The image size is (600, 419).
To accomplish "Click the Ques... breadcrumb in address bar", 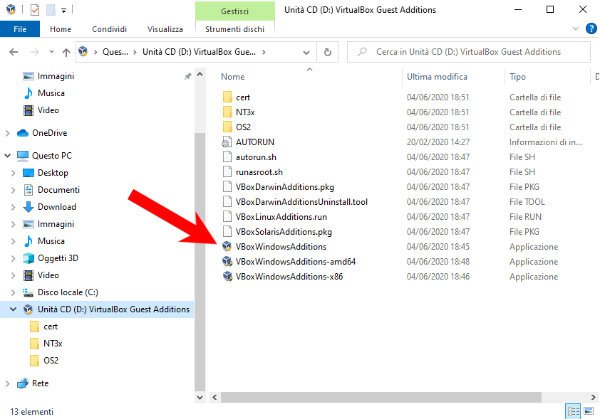I will pyautogui.click(x=115, y=52).
